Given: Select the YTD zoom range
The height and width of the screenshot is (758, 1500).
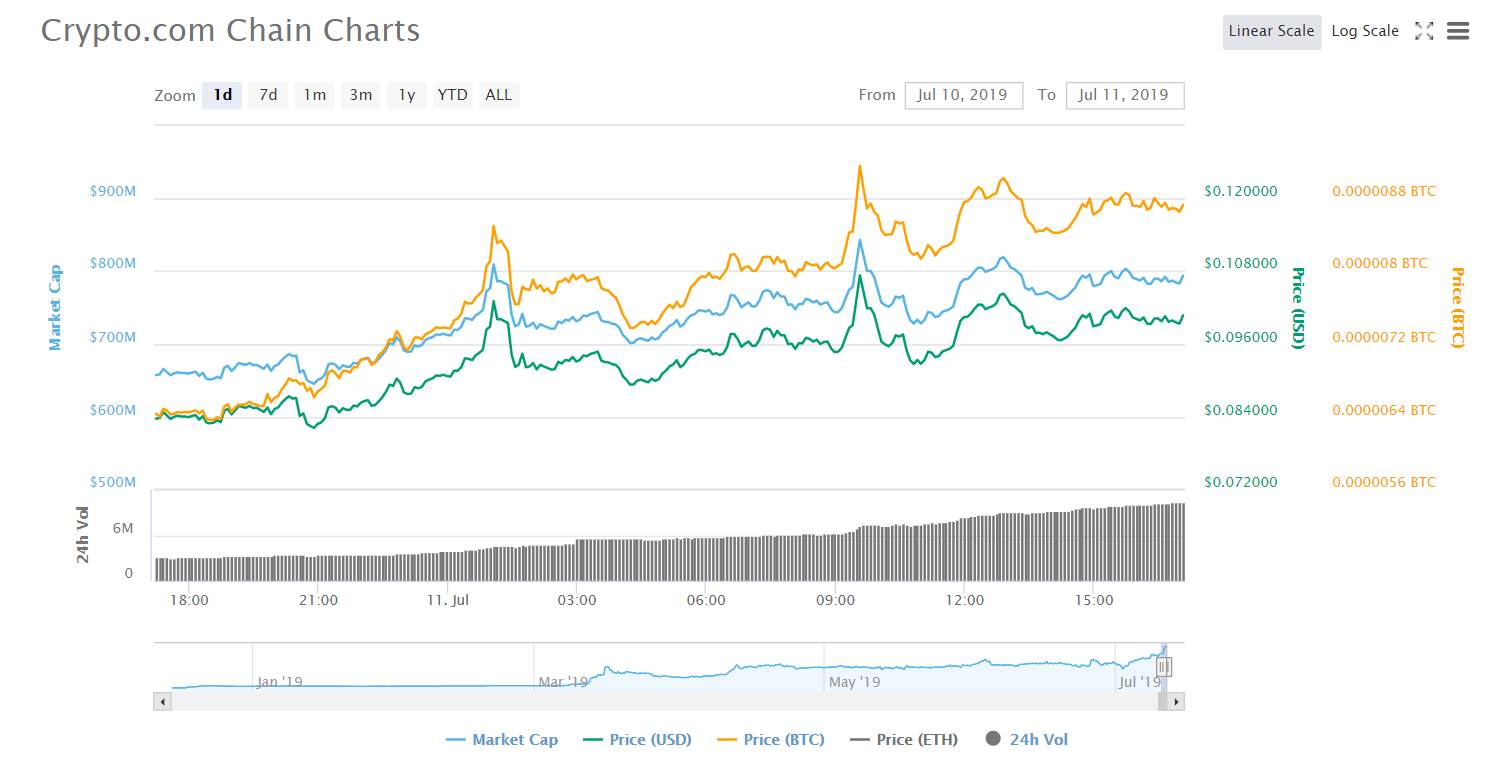Looking at the screenshot, I should (453, 95).
